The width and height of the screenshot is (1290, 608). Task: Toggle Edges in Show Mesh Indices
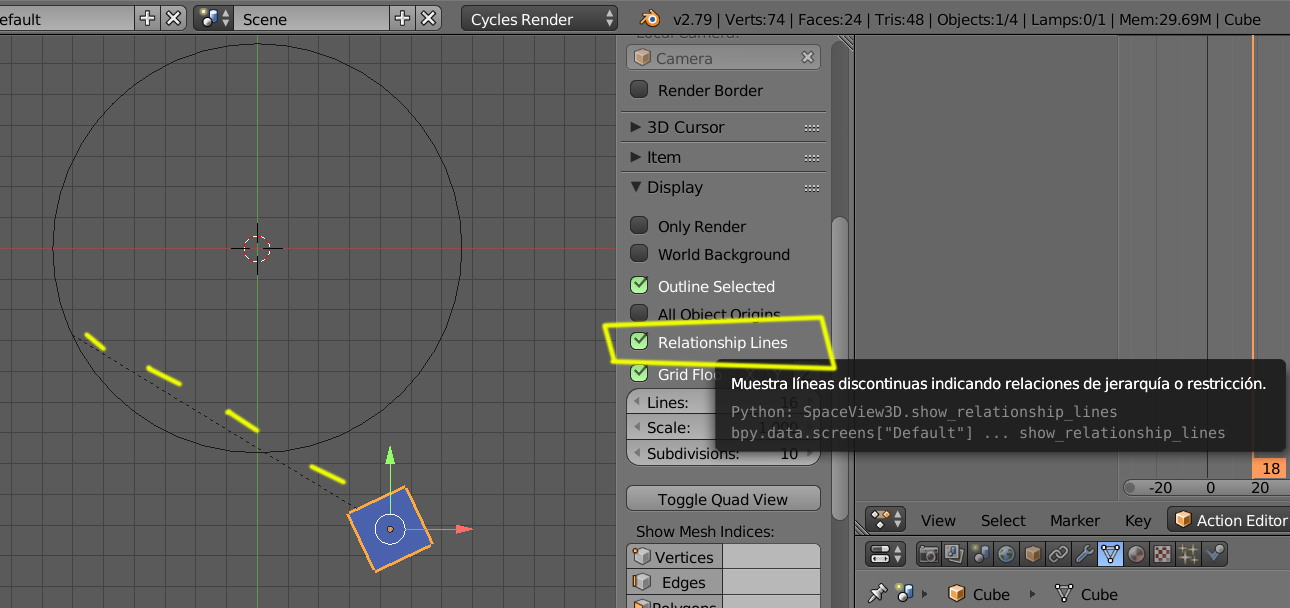[675, 582]
